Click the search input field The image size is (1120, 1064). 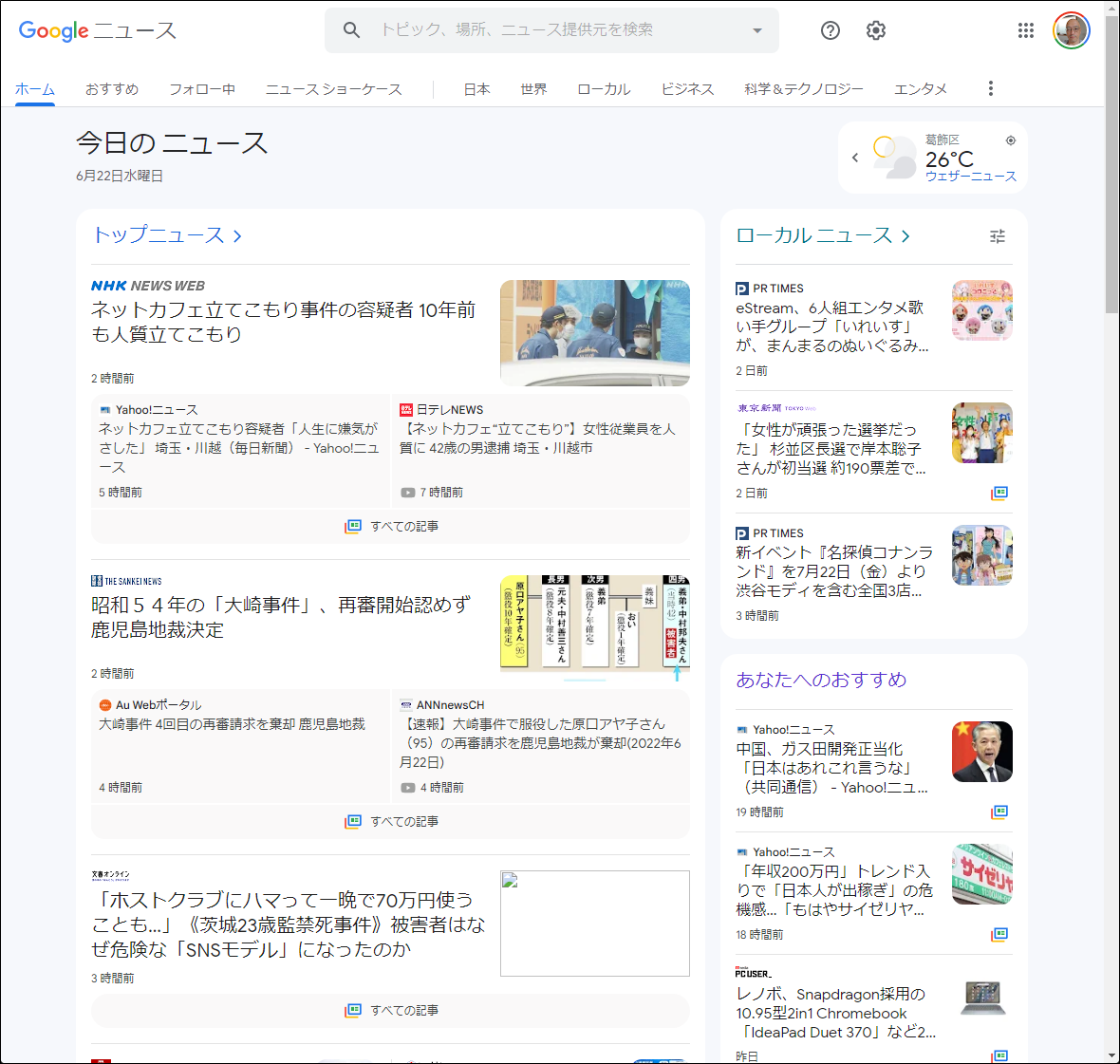pyautogui.click(x=551, y=30)
